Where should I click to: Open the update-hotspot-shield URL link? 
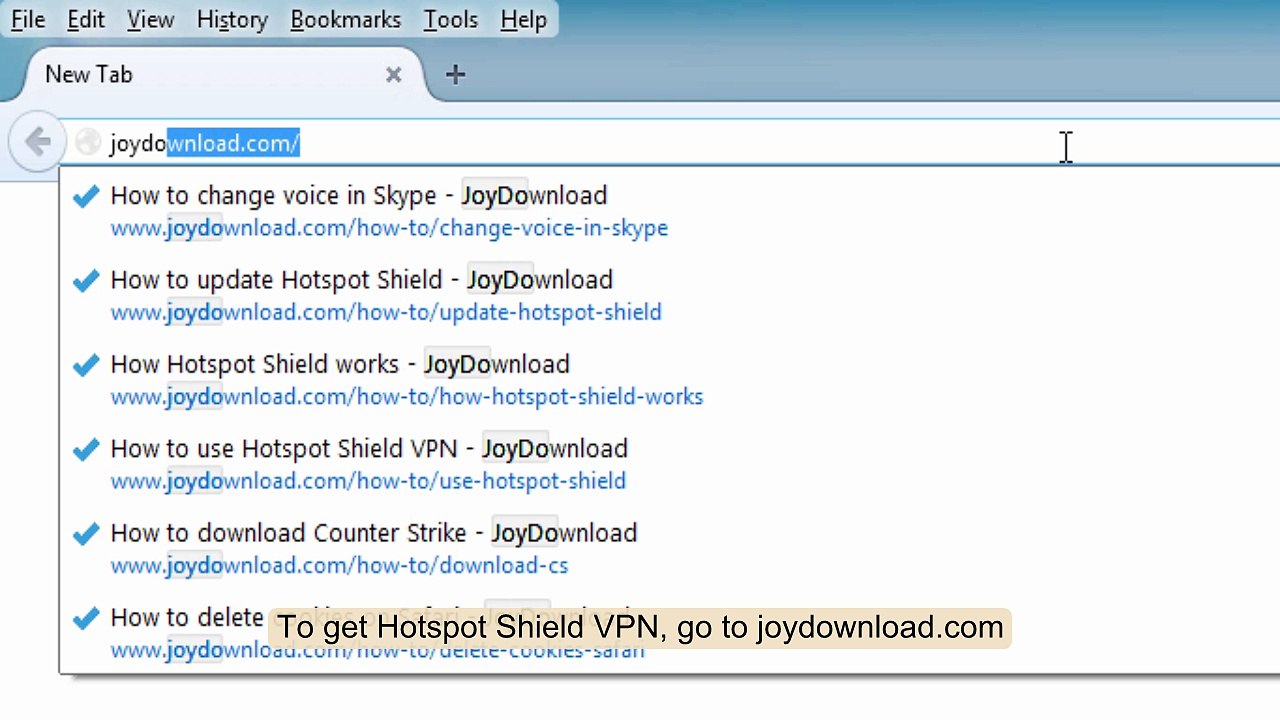click(x=386, y=313)
